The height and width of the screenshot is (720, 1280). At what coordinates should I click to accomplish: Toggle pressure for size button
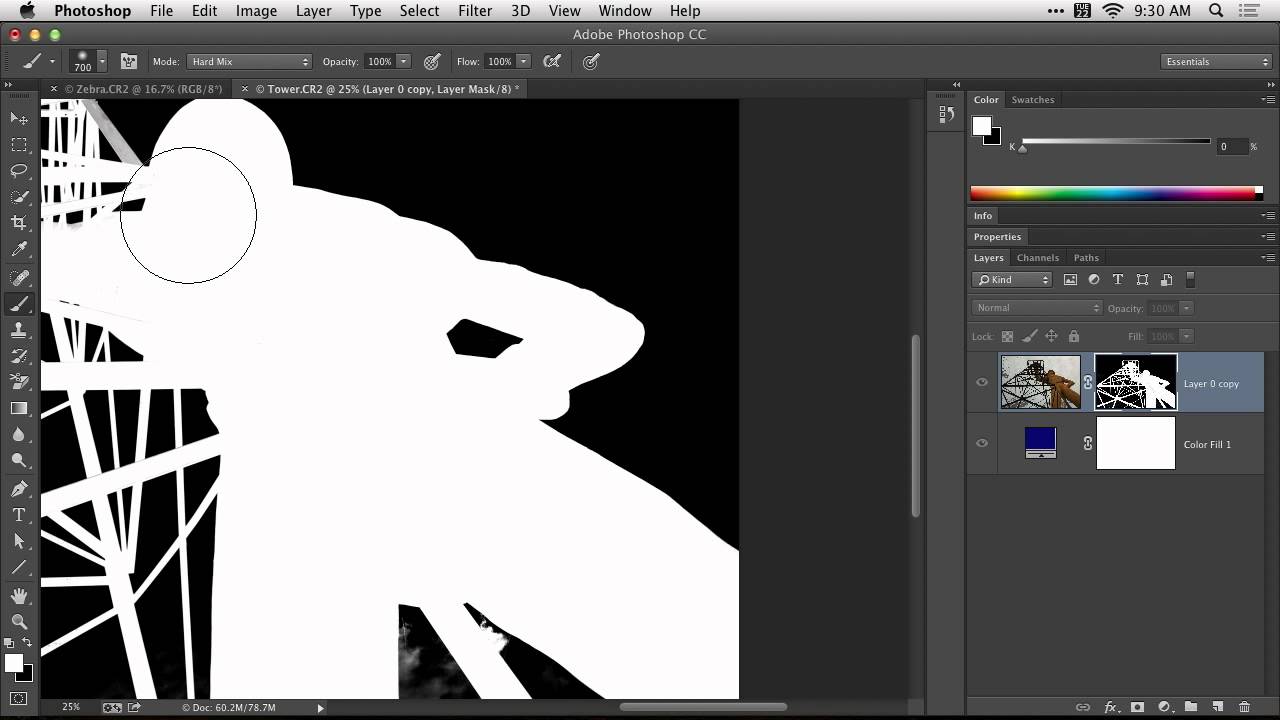tap(591, 61)
